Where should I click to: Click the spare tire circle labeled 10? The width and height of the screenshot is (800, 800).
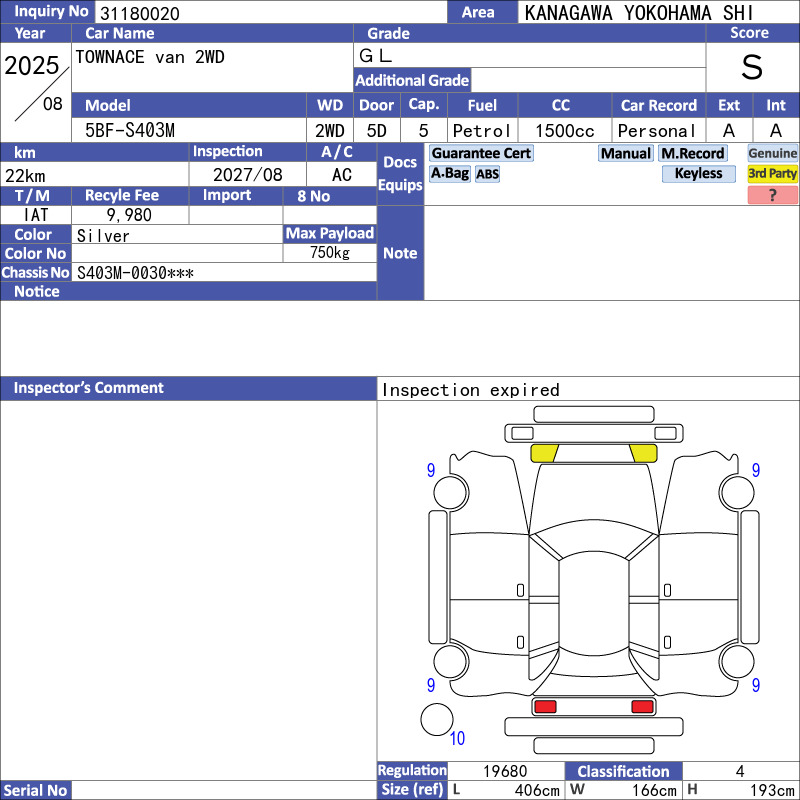tap(437, 719)
